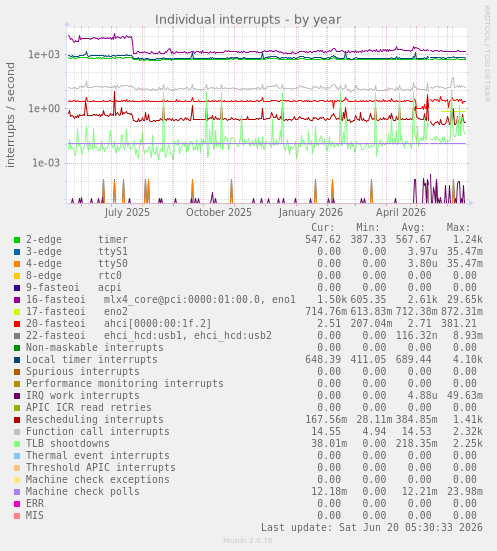
Task: Click the swatch for Threshold APIC interrupts
Action: (17, 468)
